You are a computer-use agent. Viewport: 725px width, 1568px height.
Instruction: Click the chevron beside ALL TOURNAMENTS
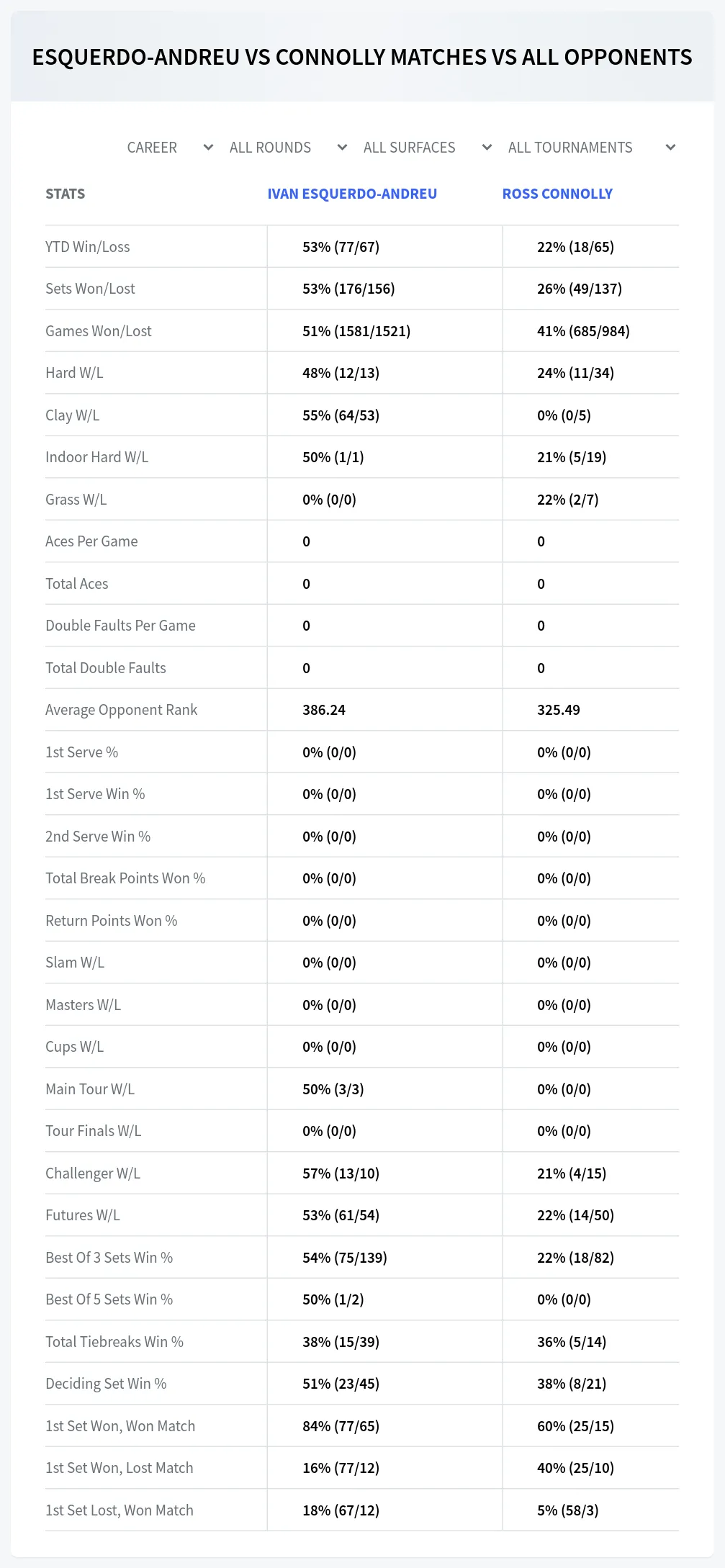pyautogui.click(x=670, y=148)
